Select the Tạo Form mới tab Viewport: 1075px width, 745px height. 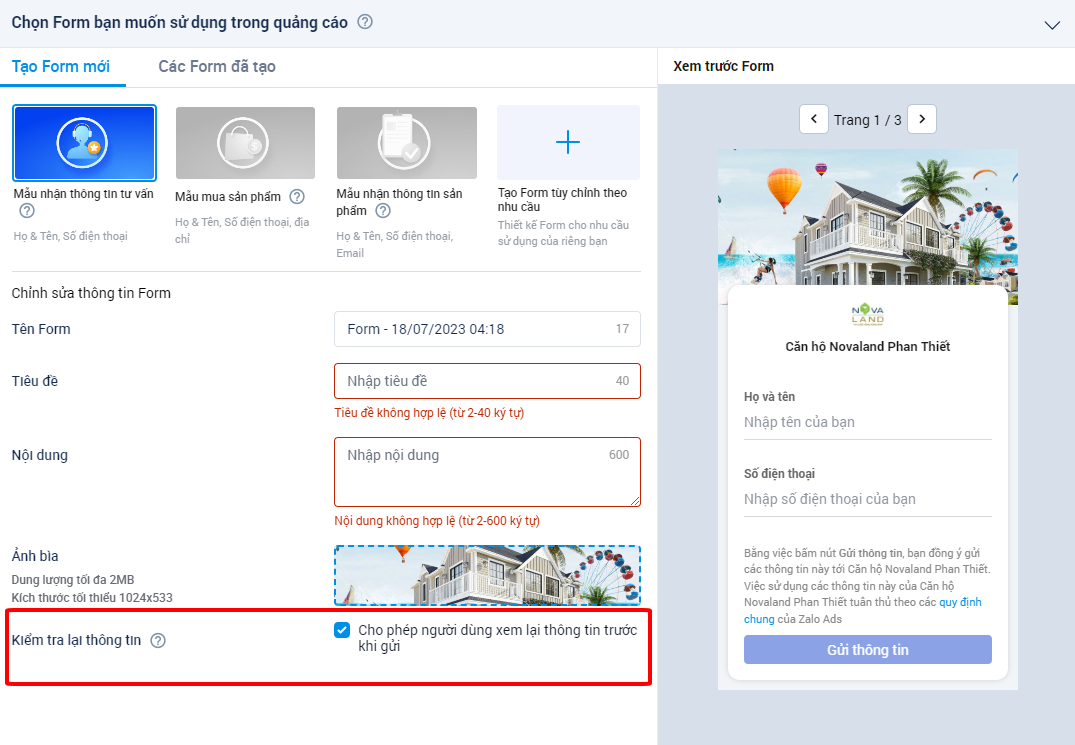(x=63, y=66)
